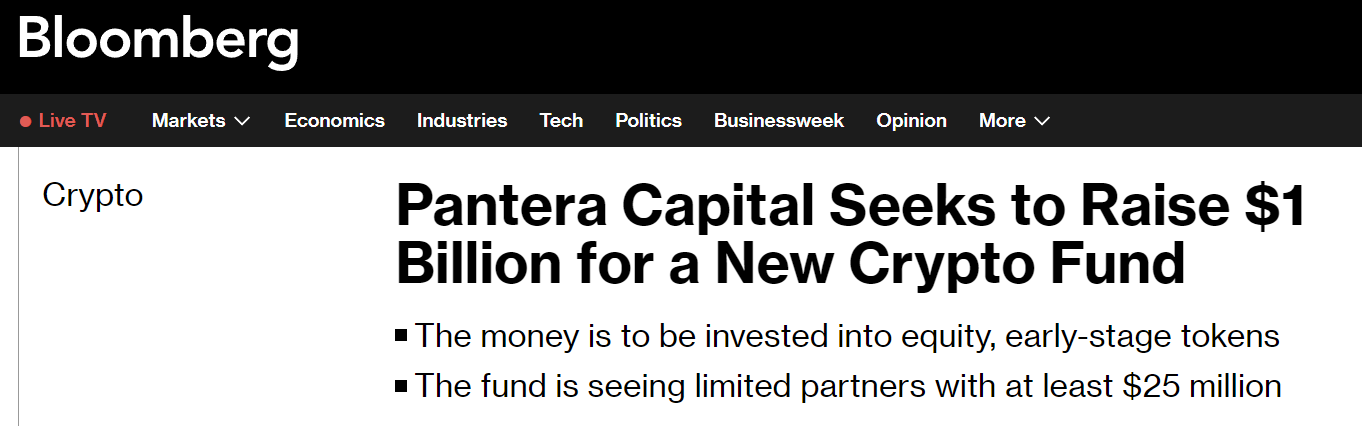
Task: Open the Markets menu
Action: click(188, 121)
